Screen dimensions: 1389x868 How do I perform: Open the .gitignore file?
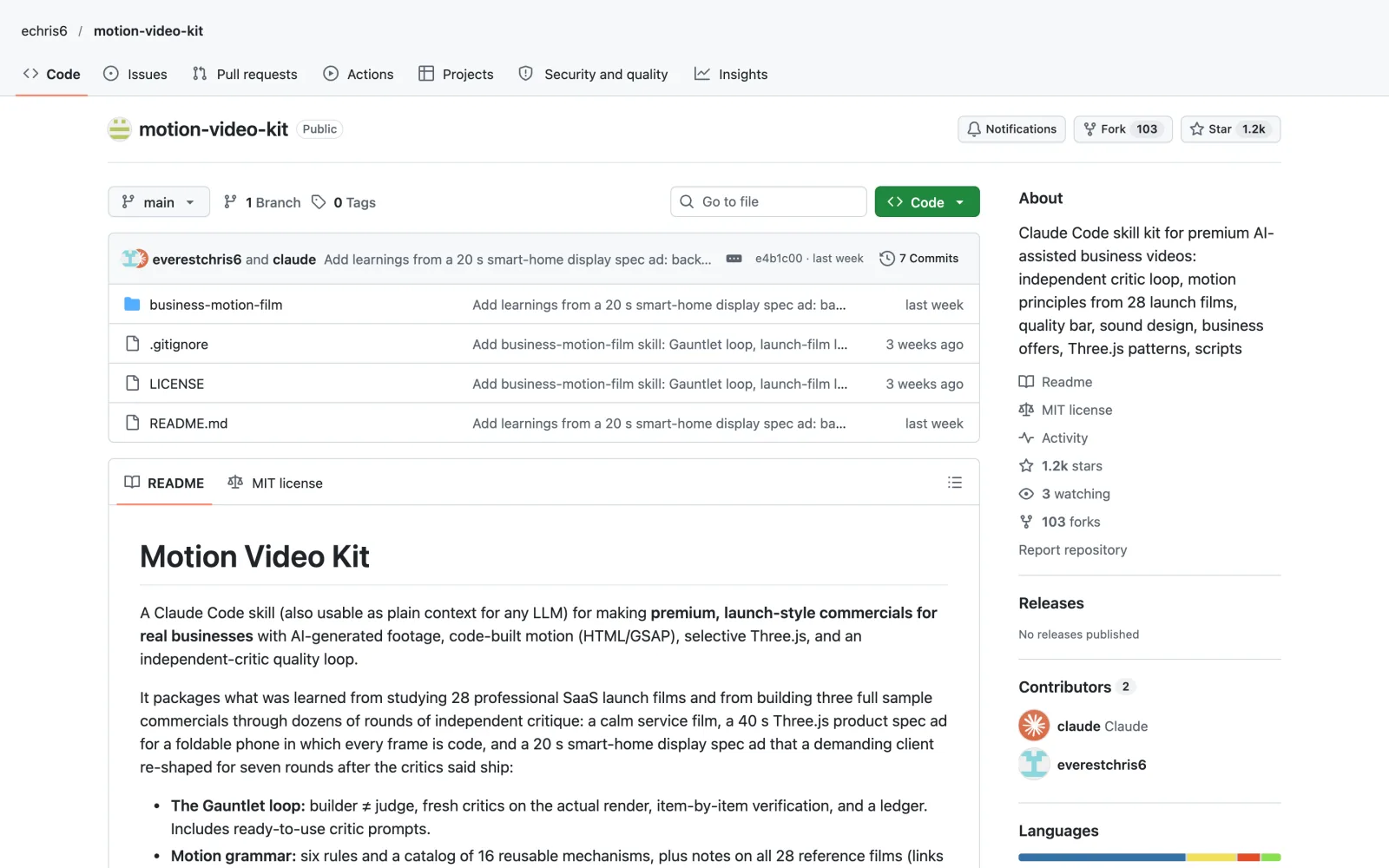point(179,345)
